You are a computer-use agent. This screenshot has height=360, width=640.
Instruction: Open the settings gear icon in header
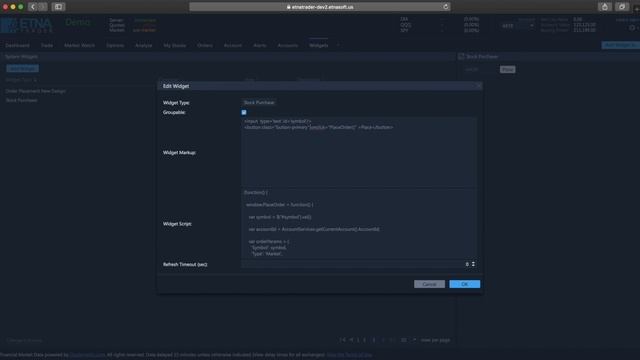coord(632,28)
